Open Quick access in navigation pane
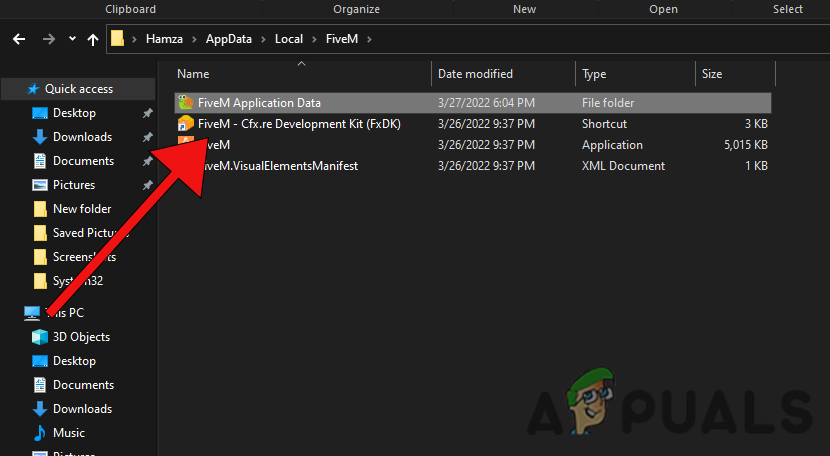This screenshot has height=456, width=830. (78, 89)
